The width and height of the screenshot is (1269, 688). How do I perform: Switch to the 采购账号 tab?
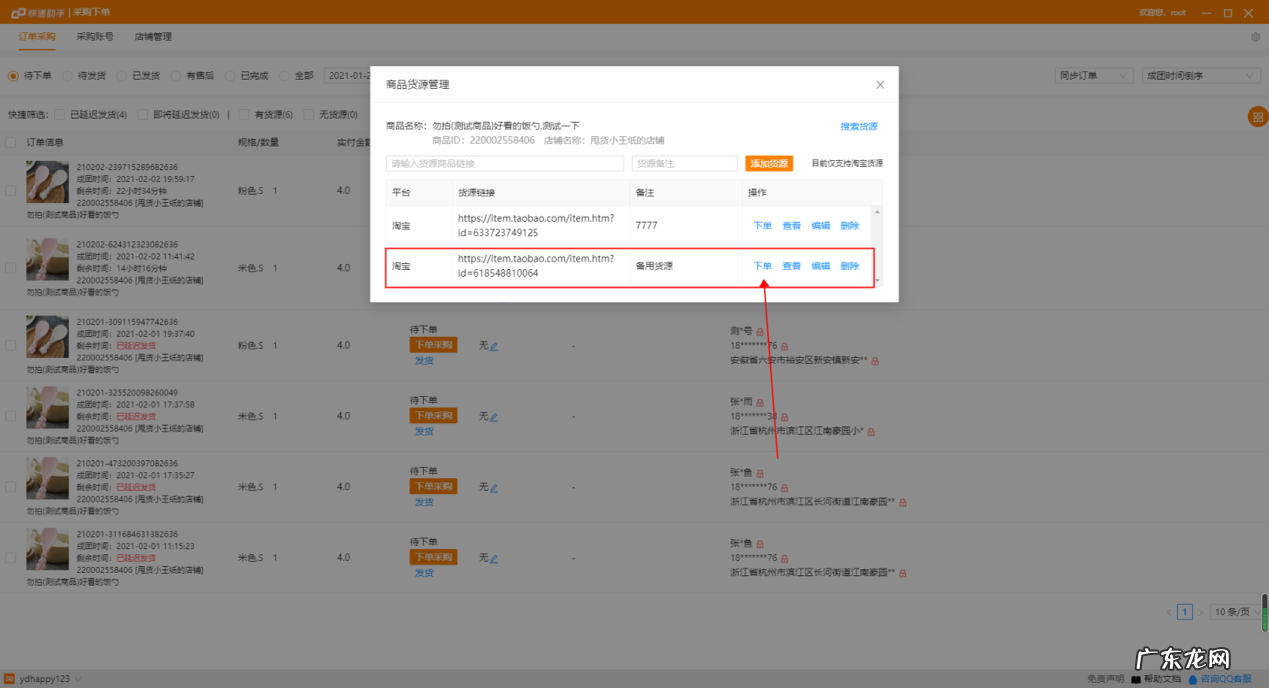pos(96,36)
